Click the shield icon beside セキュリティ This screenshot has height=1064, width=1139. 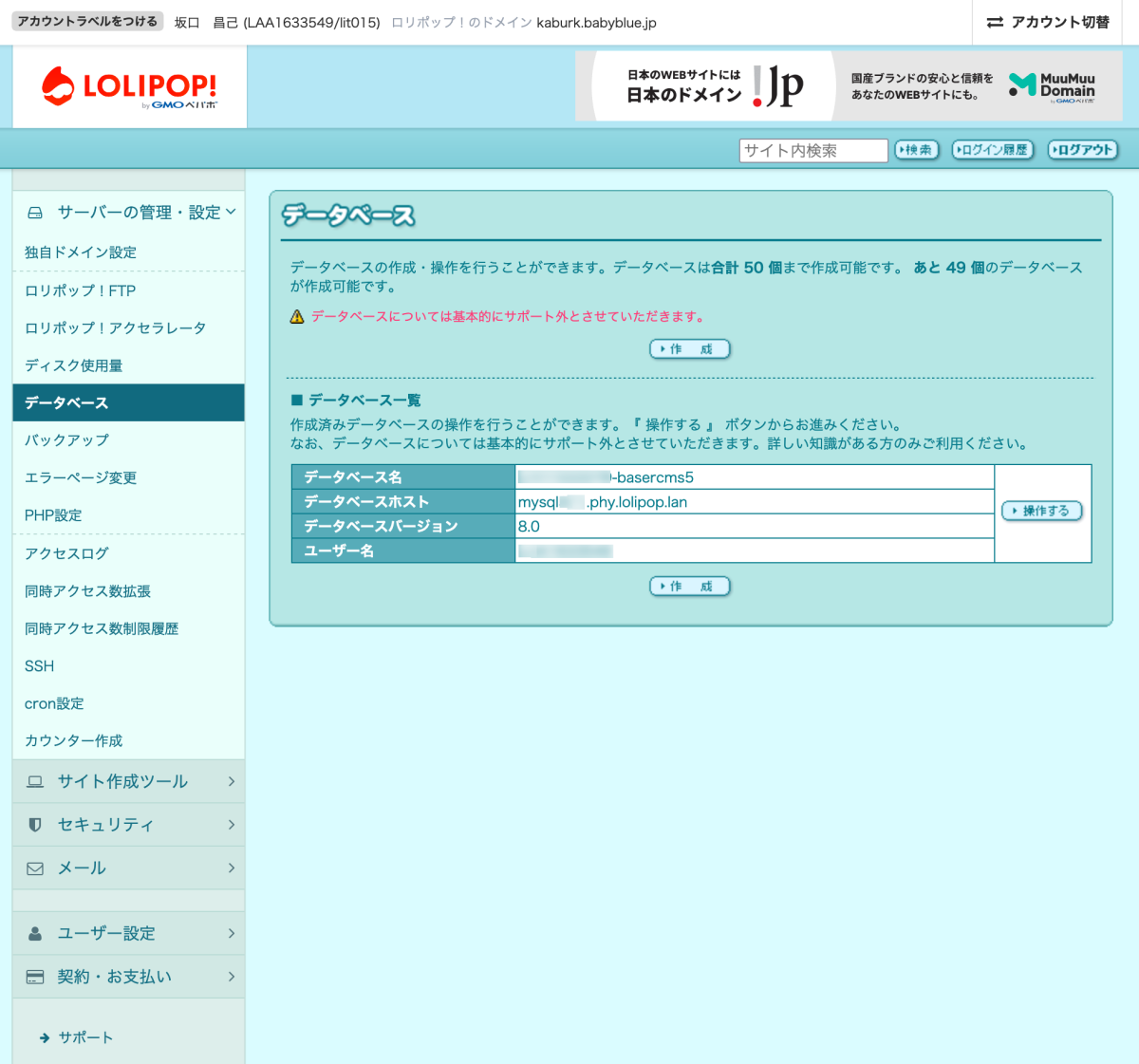coord(35,825)
